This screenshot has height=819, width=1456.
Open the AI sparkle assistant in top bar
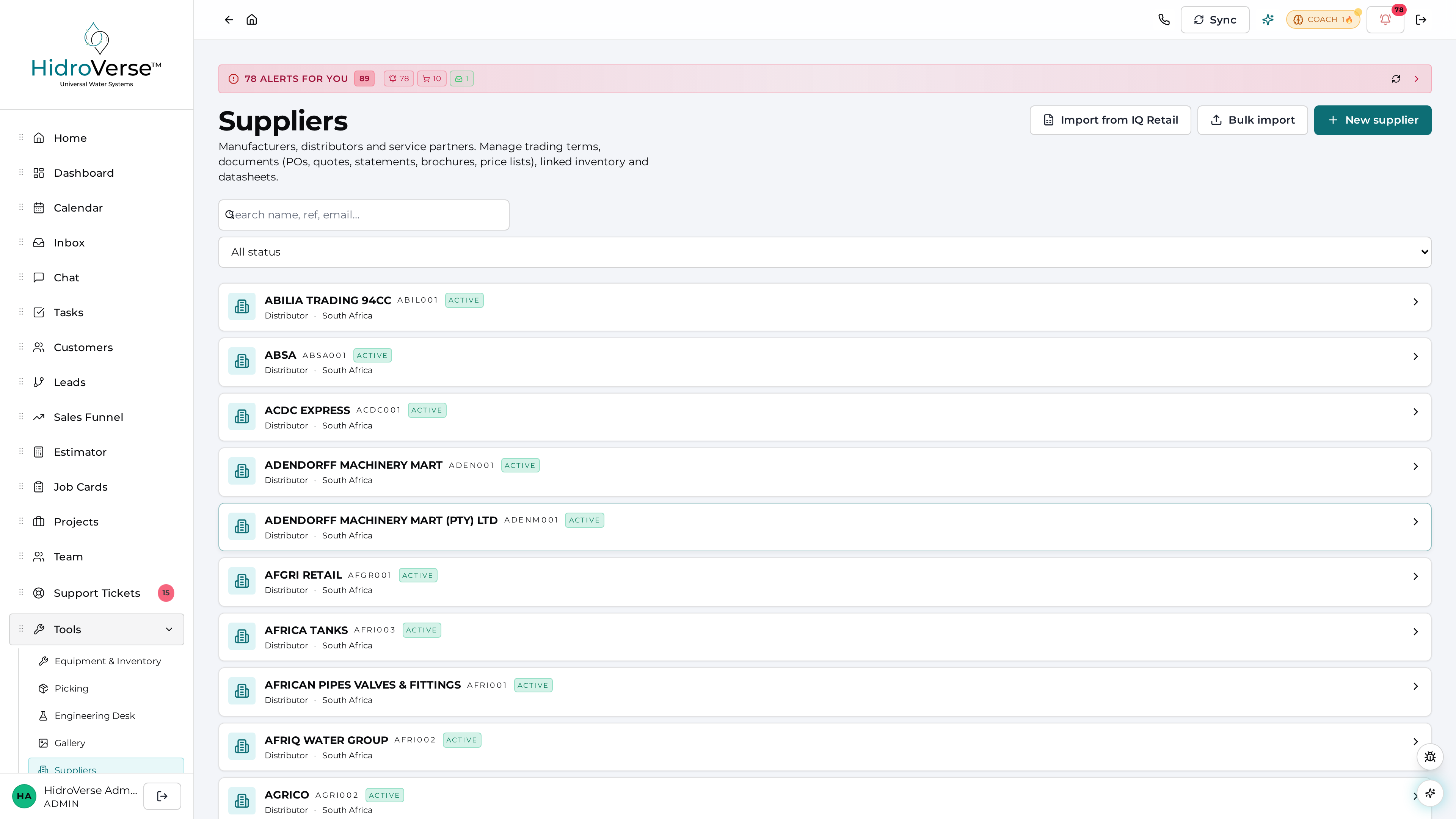(1268, 20)
